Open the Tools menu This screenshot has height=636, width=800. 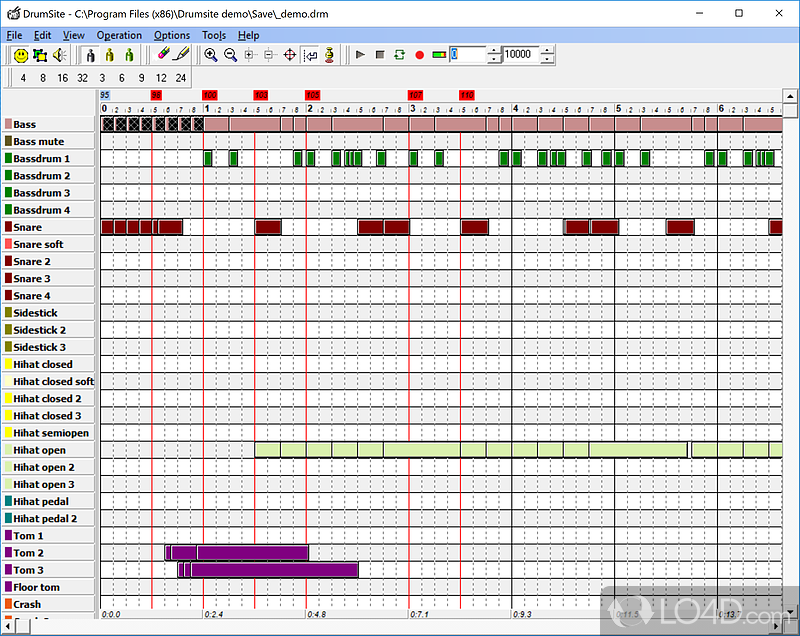tap(214, 35)
